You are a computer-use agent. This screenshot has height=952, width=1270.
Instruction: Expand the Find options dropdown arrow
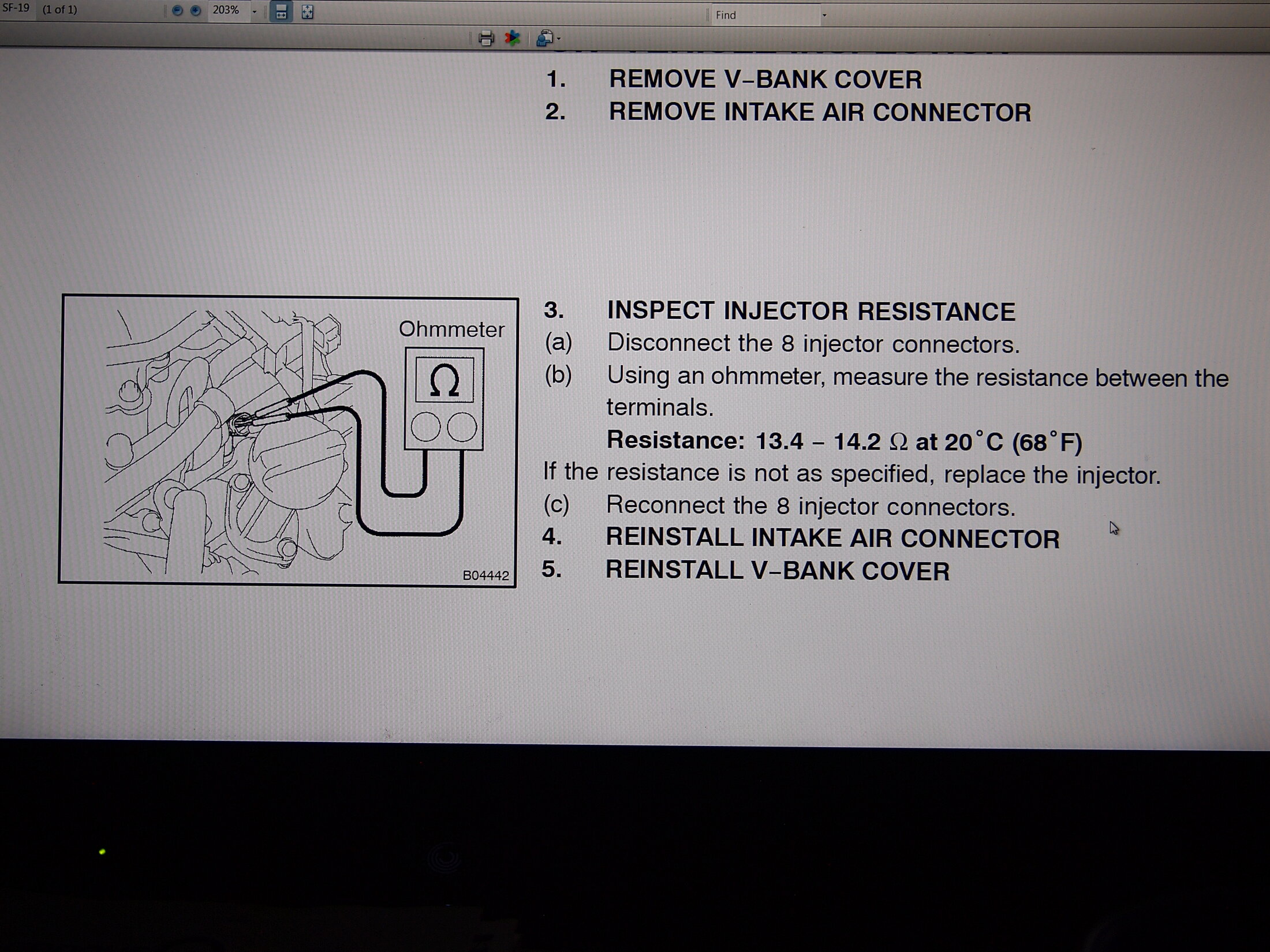point(824,16)
